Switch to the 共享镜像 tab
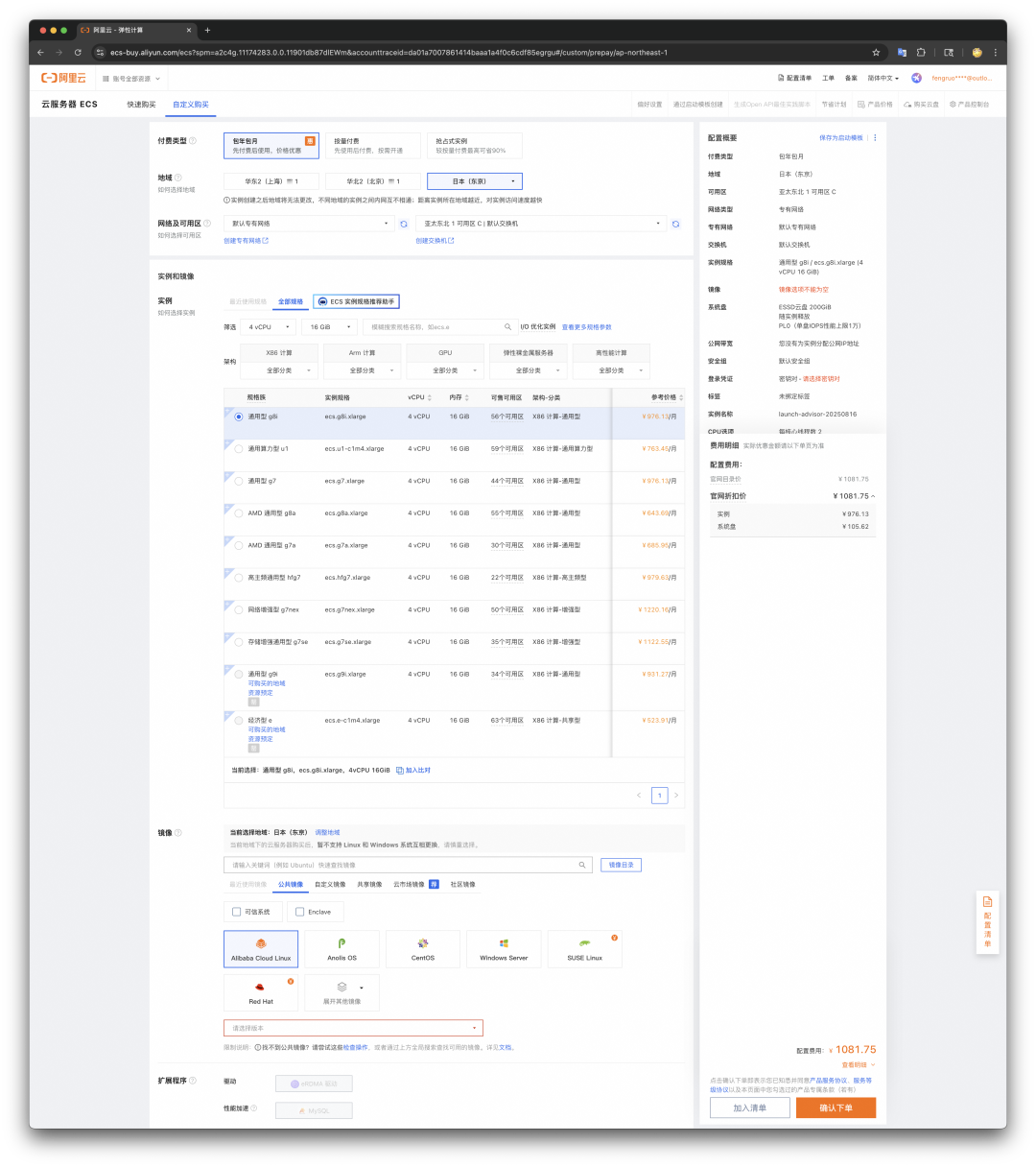 click(369, 885)
